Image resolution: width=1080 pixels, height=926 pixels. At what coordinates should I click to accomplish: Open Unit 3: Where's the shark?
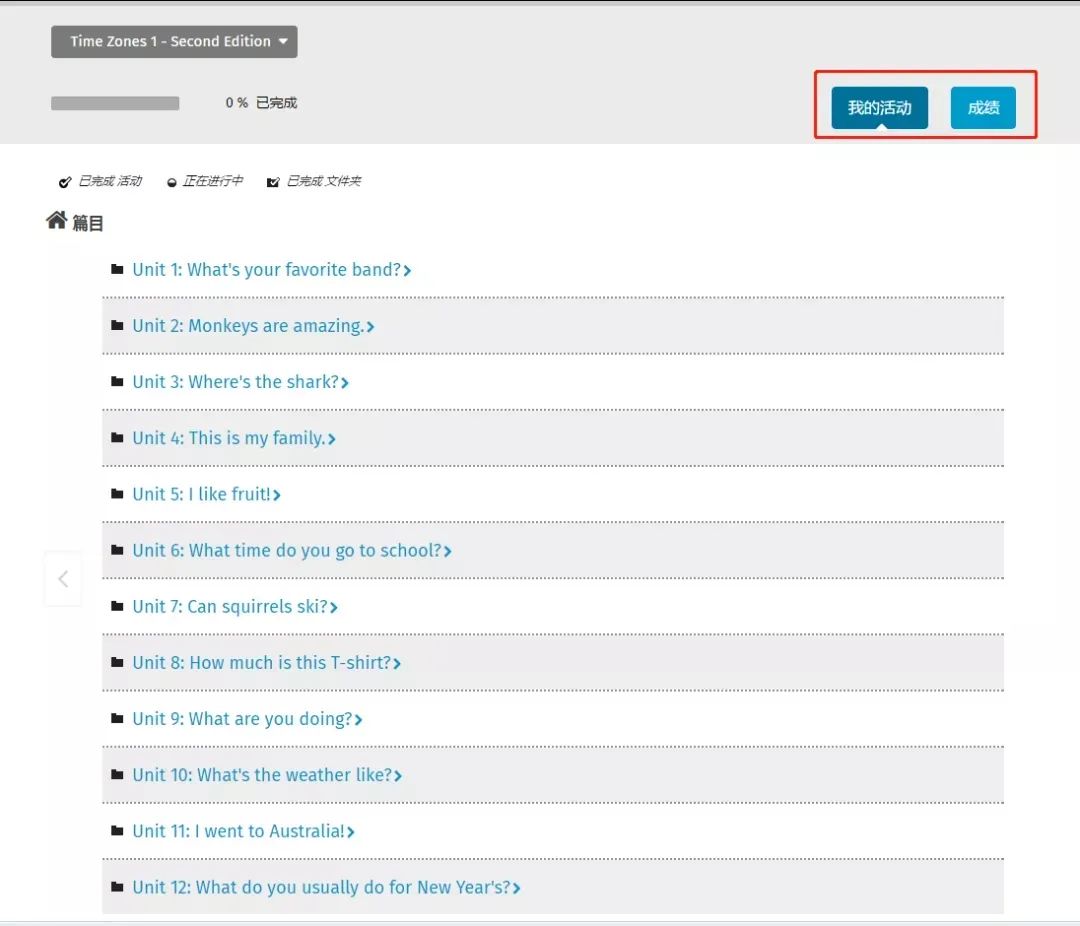(236, 382)
